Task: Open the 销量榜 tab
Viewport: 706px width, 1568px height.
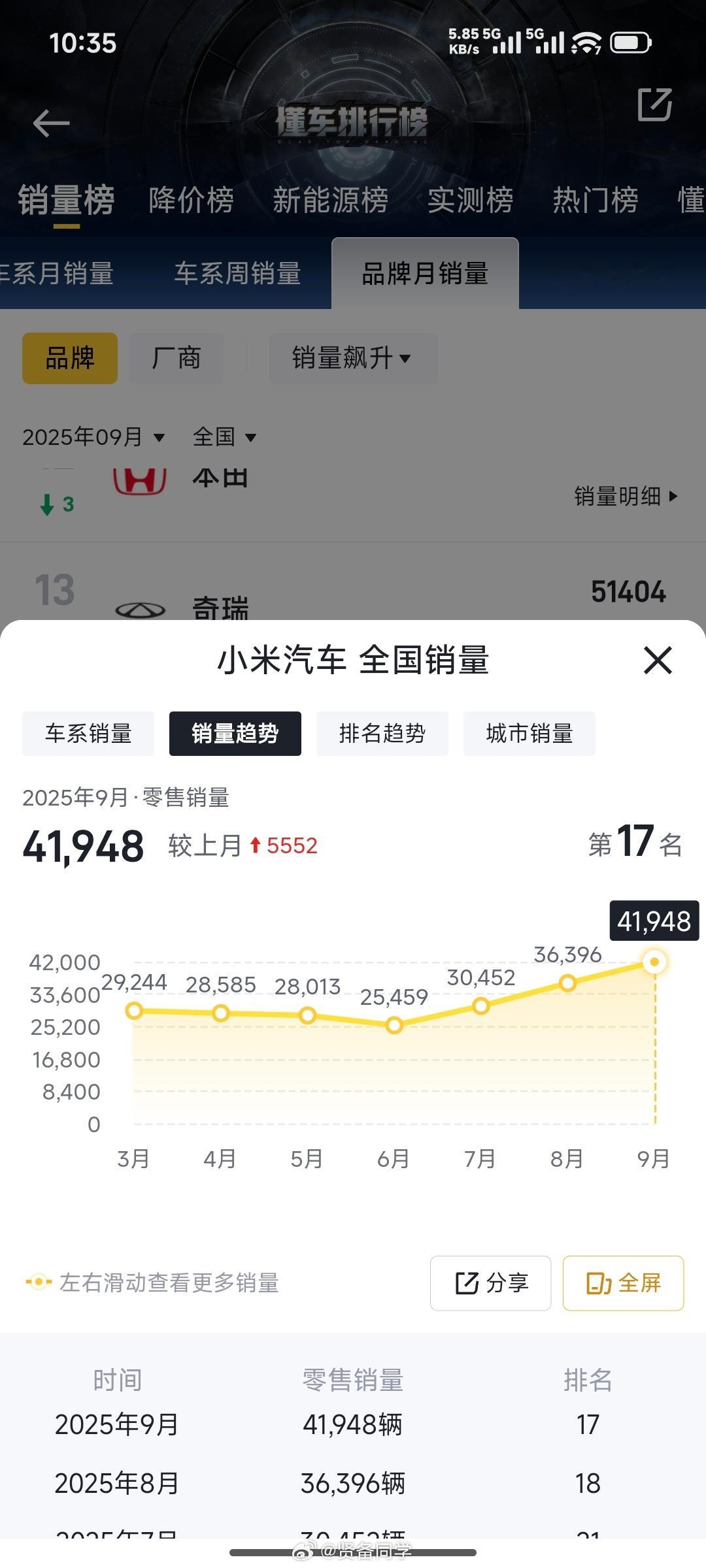Action: coord(66,200)
